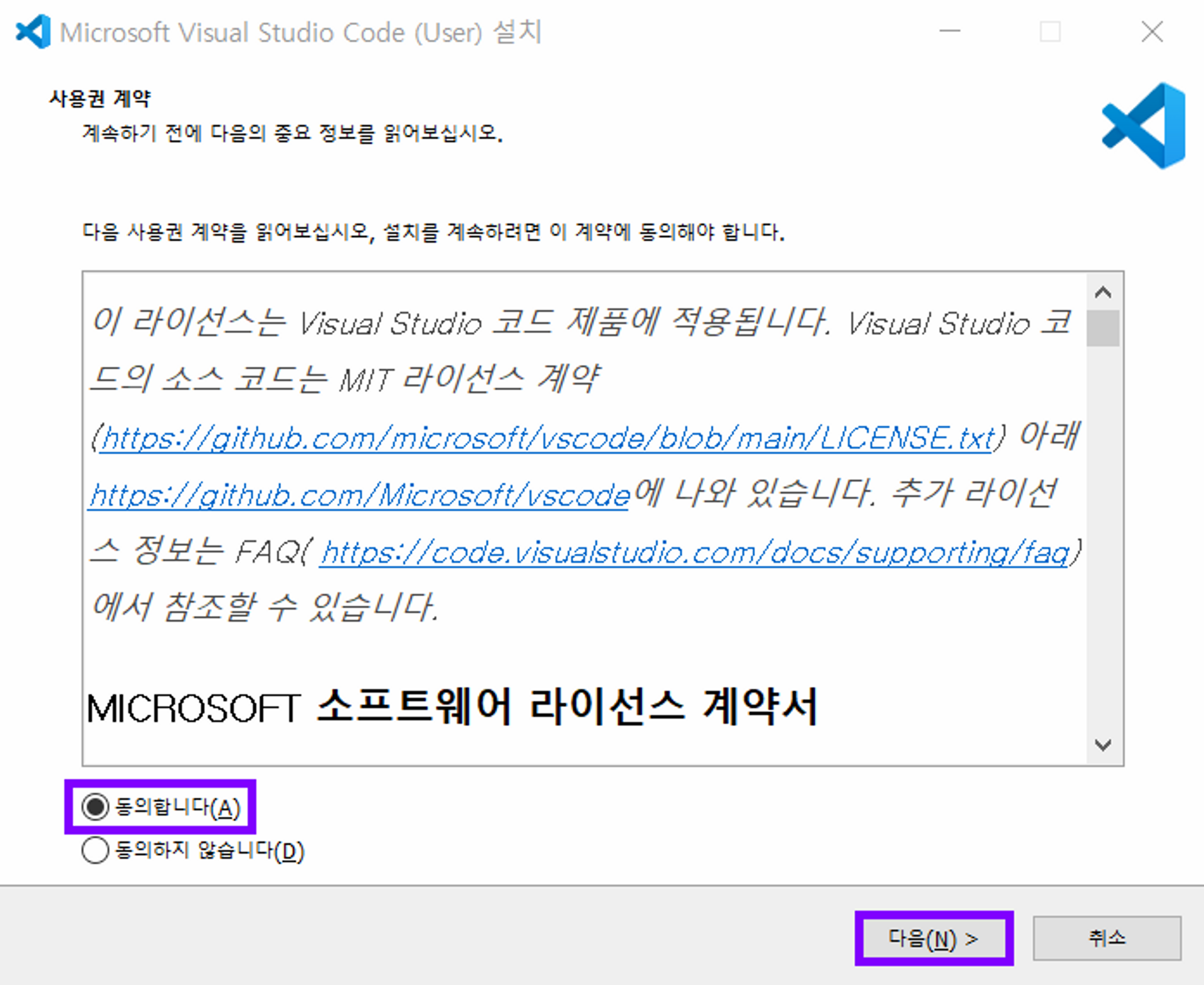
Task: Click the license scrollbar up arrow
Action: tap(1103, 292)
